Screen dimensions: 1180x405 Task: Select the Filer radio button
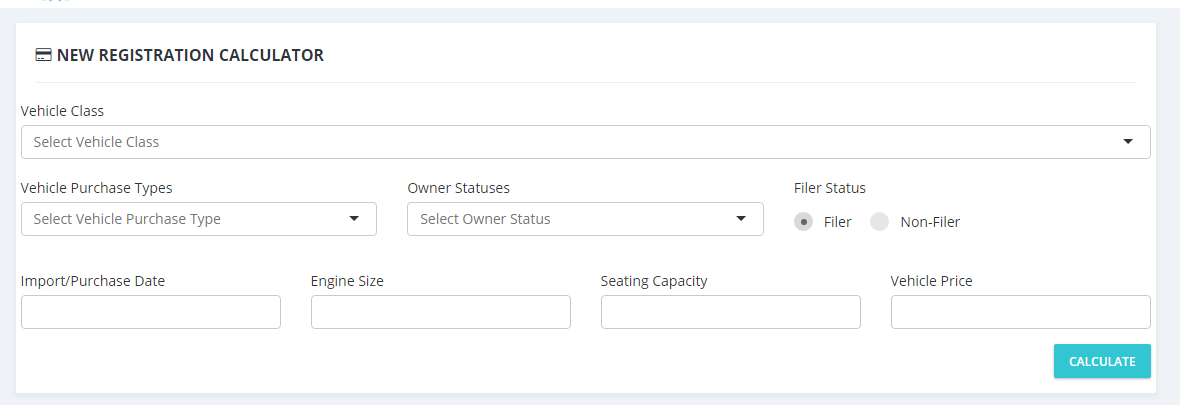[x=803, y=222]
